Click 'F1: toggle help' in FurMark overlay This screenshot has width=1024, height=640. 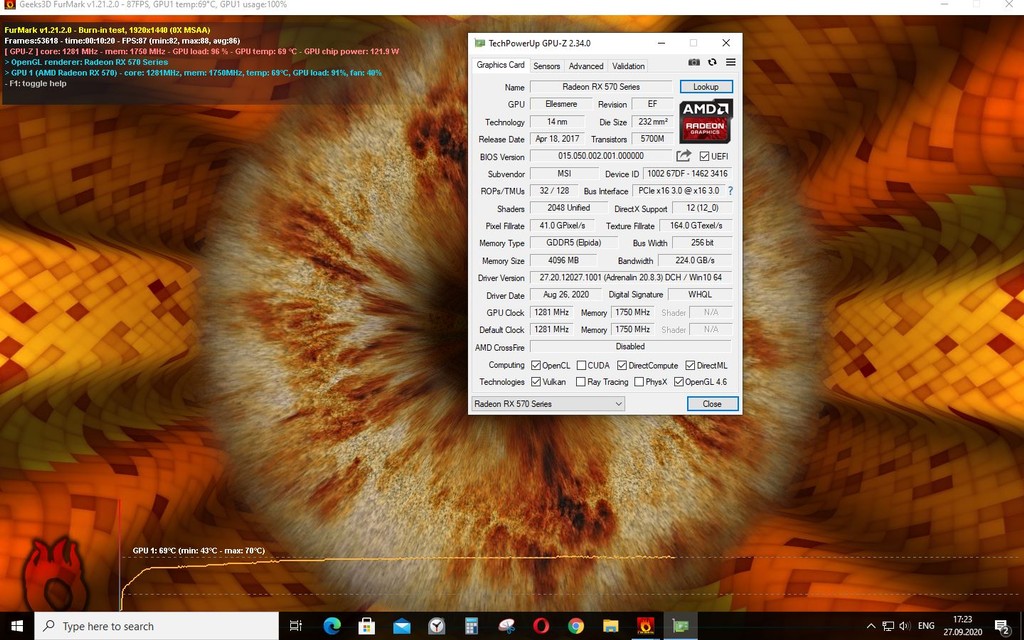click(35, 84)
